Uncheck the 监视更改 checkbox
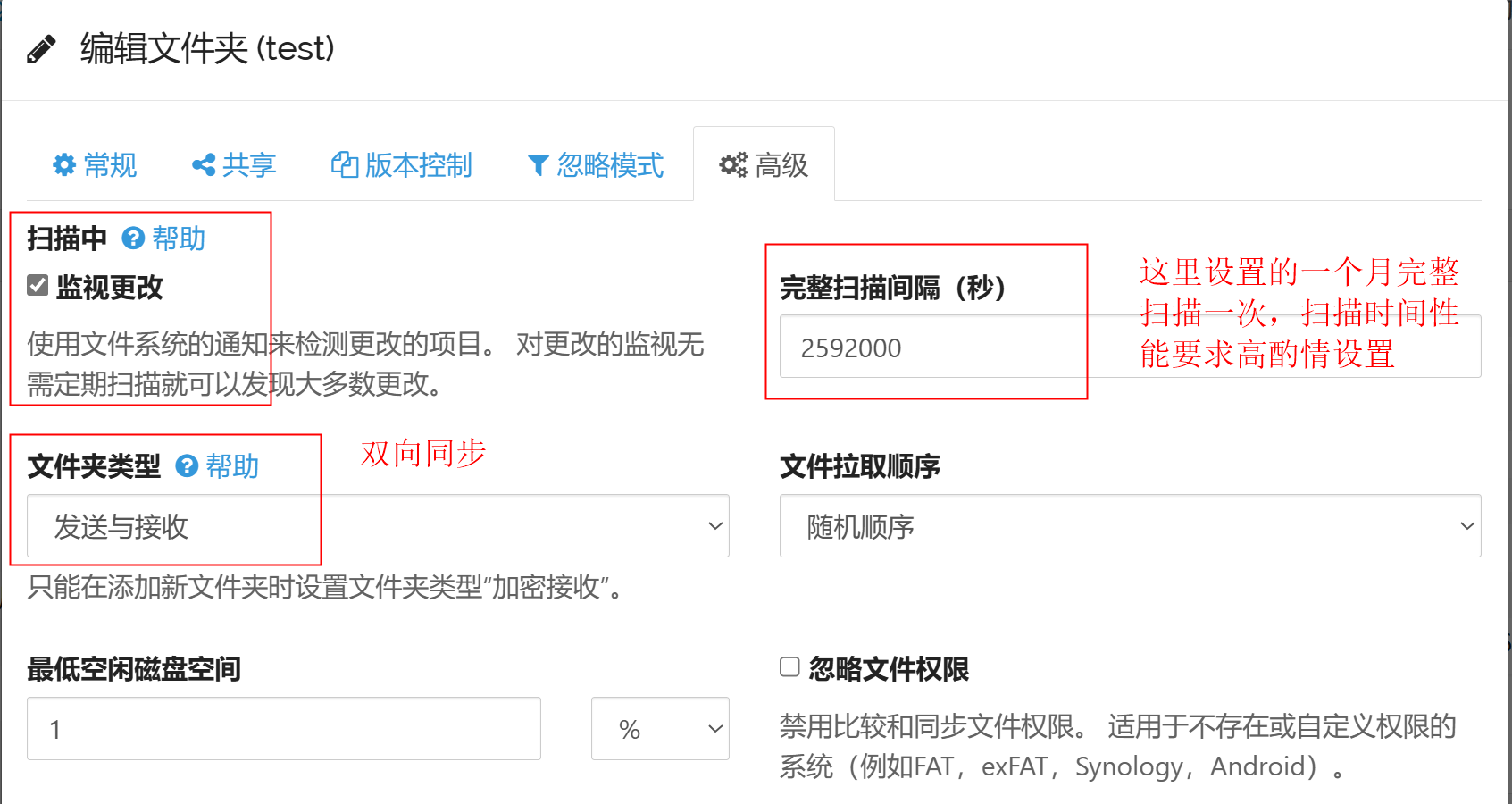The height and width of the screenshot is (804, 1512). pyautogui.click(x=38, y=286)
